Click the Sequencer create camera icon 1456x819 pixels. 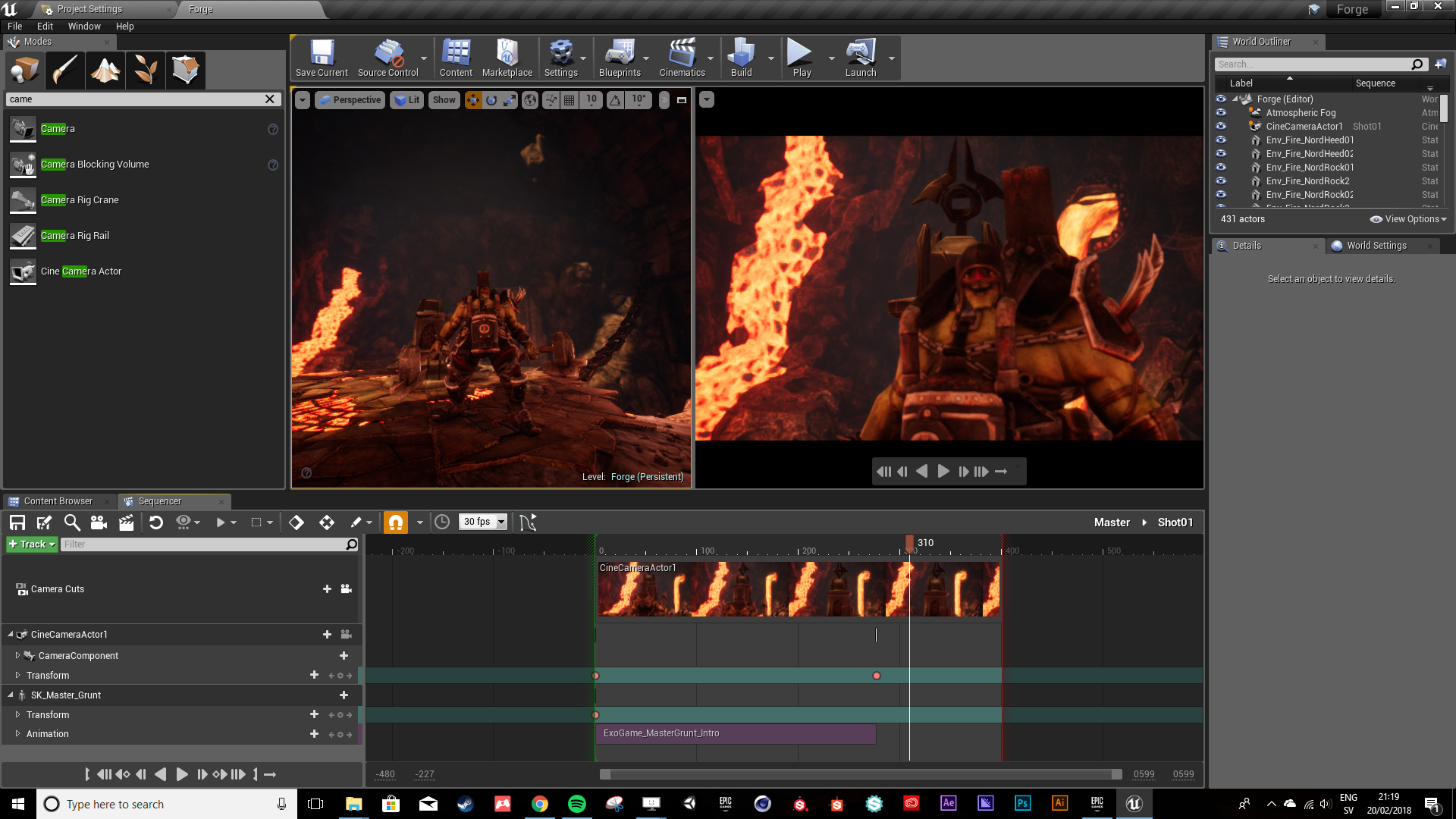[x=99, y=522]
